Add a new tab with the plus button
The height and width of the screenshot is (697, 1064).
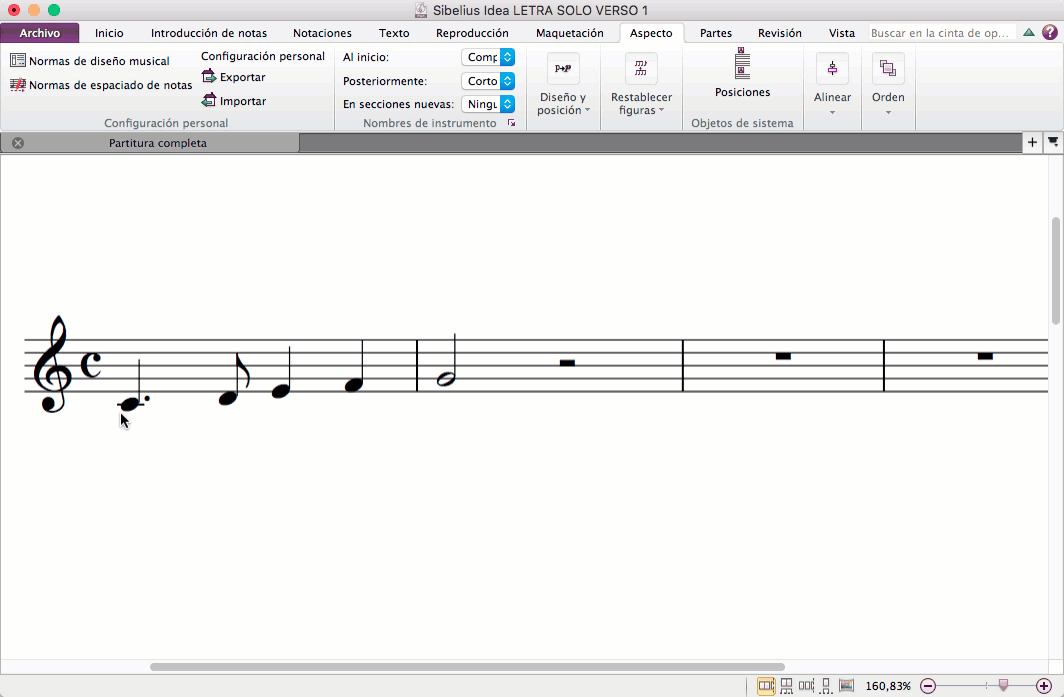(x=1032, y=143)
